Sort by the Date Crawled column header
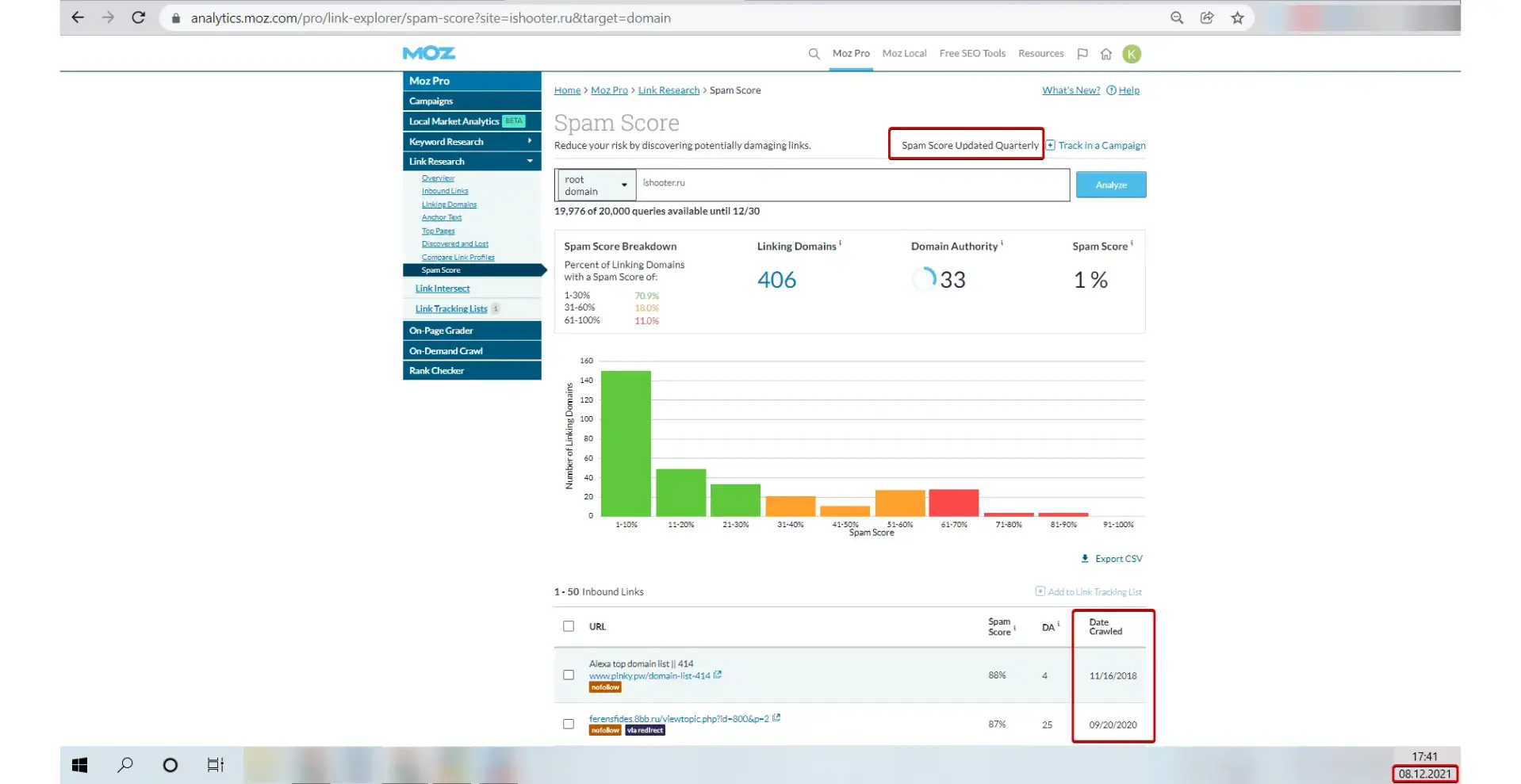 tap(1105, 627)
